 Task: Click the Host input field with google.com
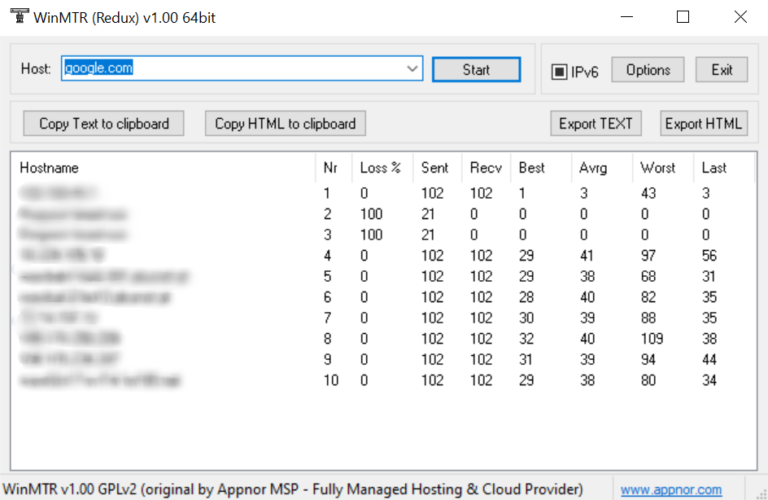(232, 69)
